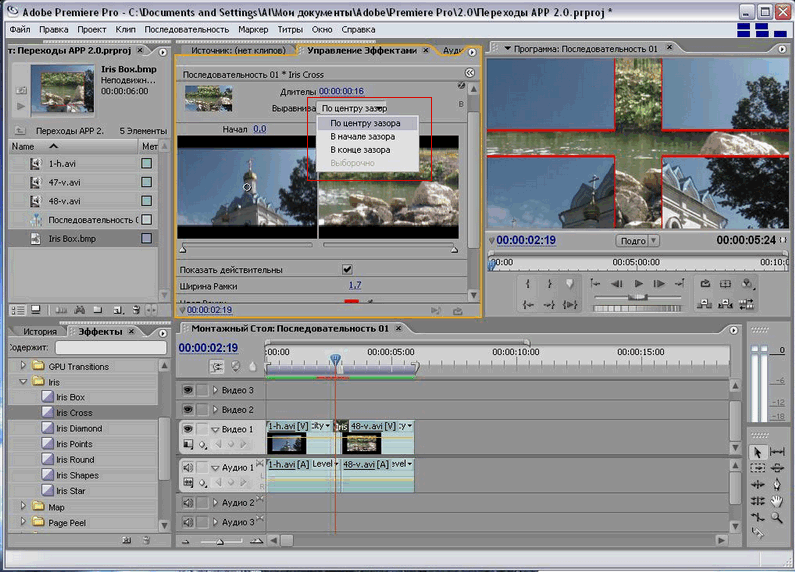795x572 pixels.
Task: Expand the Видео 3 track triangle
Action: pyautogui.click(x=215, y=390)
